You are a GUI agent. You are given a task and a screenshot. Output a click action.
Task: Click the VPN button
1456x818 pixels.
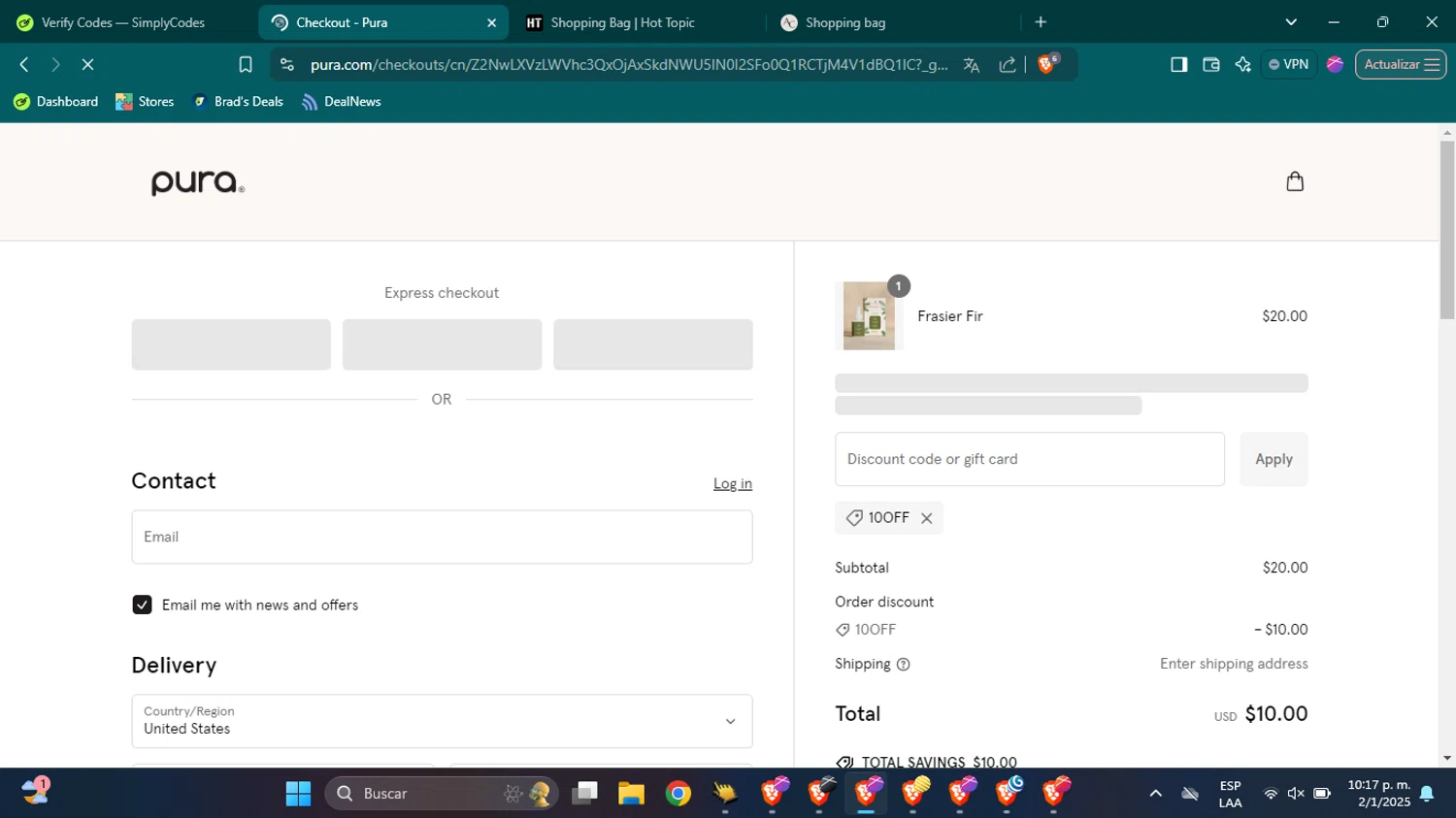coord(1288,64)
